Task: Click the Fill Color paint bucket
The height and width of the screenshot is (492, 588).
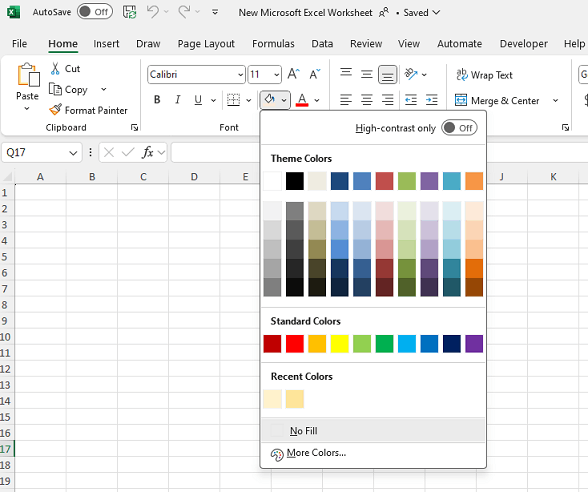Action: 270,99
